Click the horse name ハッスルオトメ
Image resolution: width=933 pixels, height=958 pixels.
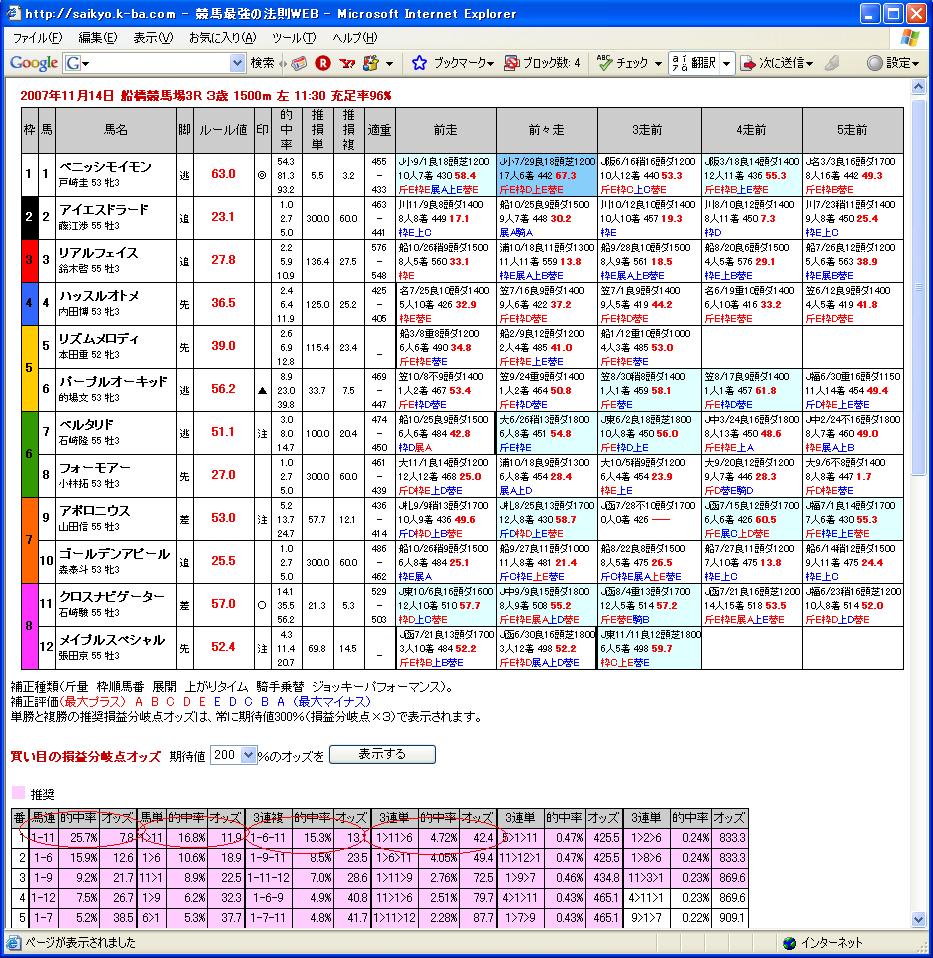[99, 296]
